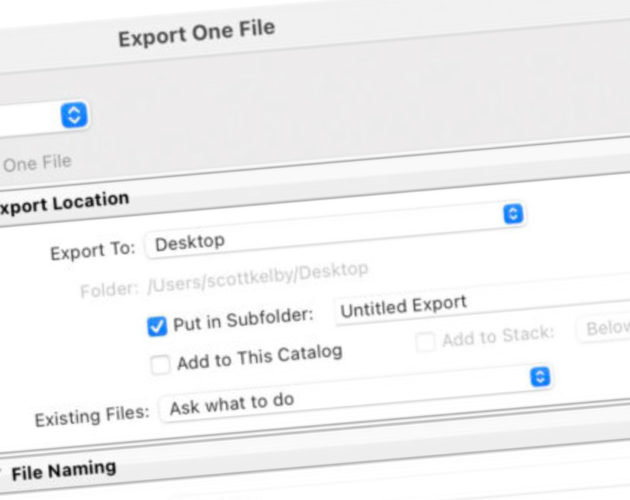The height and width of the screenshot is (500, 630).
Task: Click the Untitled Export subfolder name field
Action: click(470, 305)
